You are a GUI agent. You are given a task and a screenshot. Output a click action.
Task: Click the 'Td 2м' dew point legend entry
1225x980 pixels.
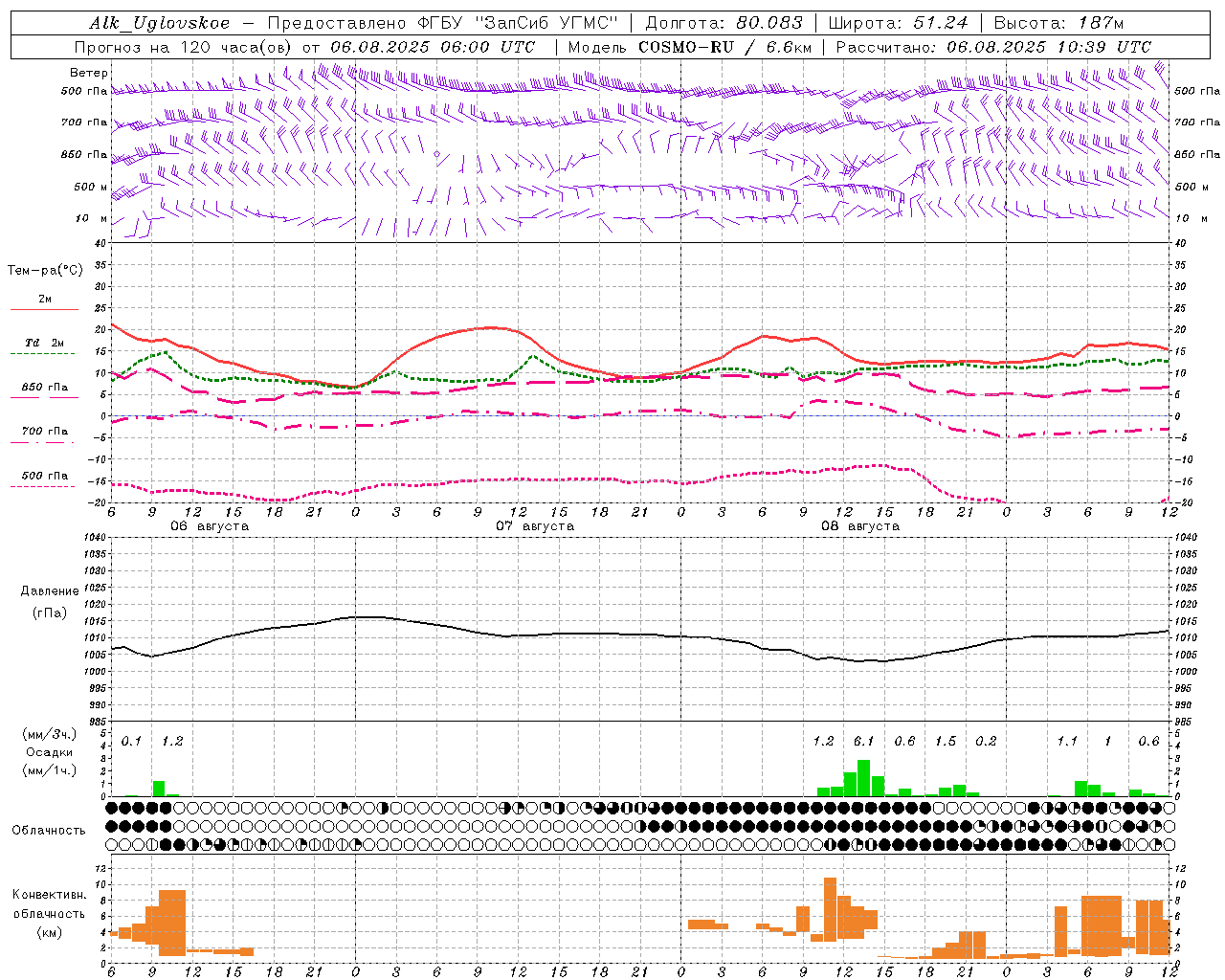pyautogui.click(x=45, y=343)
